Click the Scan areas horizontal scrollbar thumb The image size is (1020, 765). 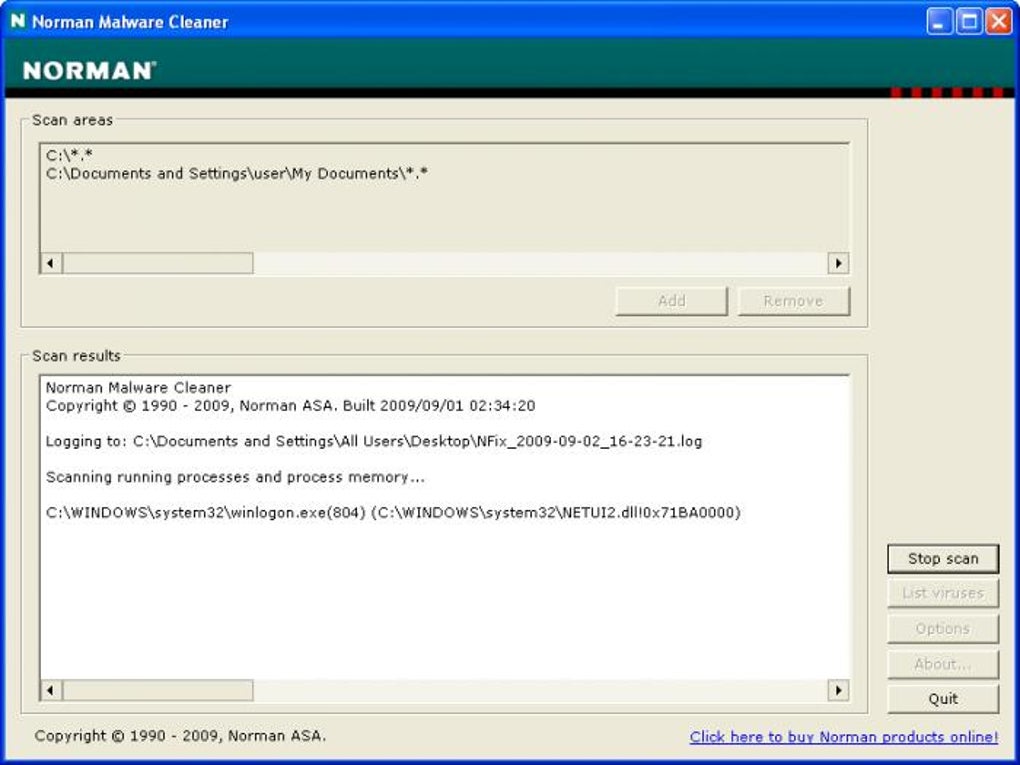point(157,263)
